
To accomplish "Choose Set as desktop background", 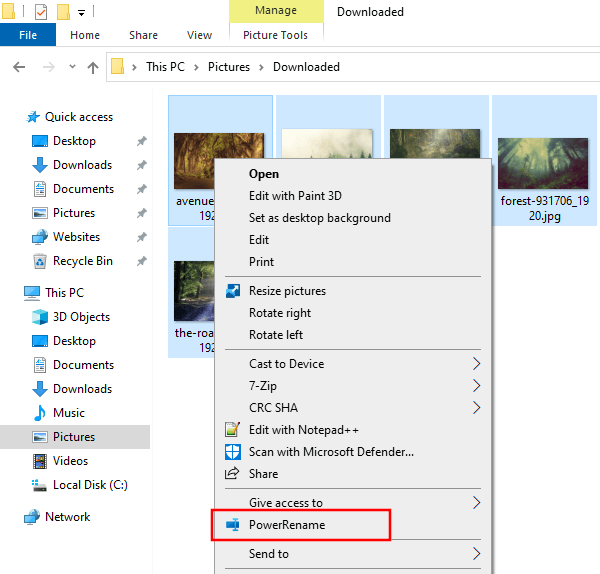I will tap(319, 218).
